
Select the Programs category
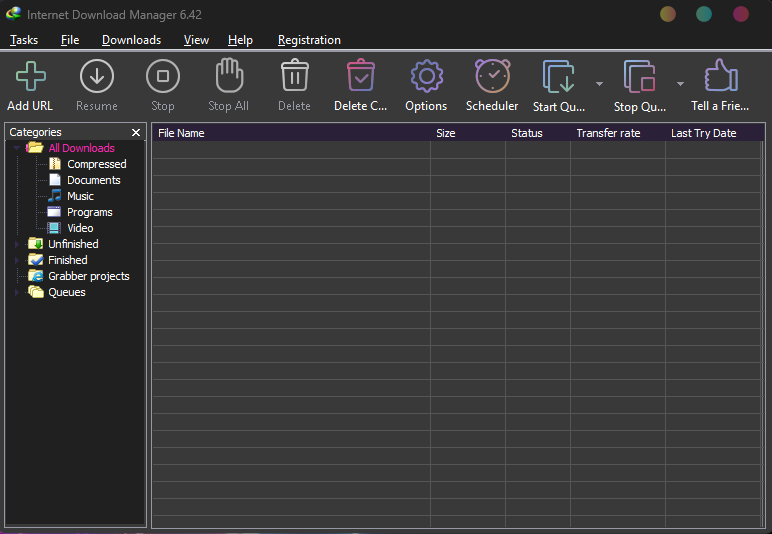(x=90, y=212)
